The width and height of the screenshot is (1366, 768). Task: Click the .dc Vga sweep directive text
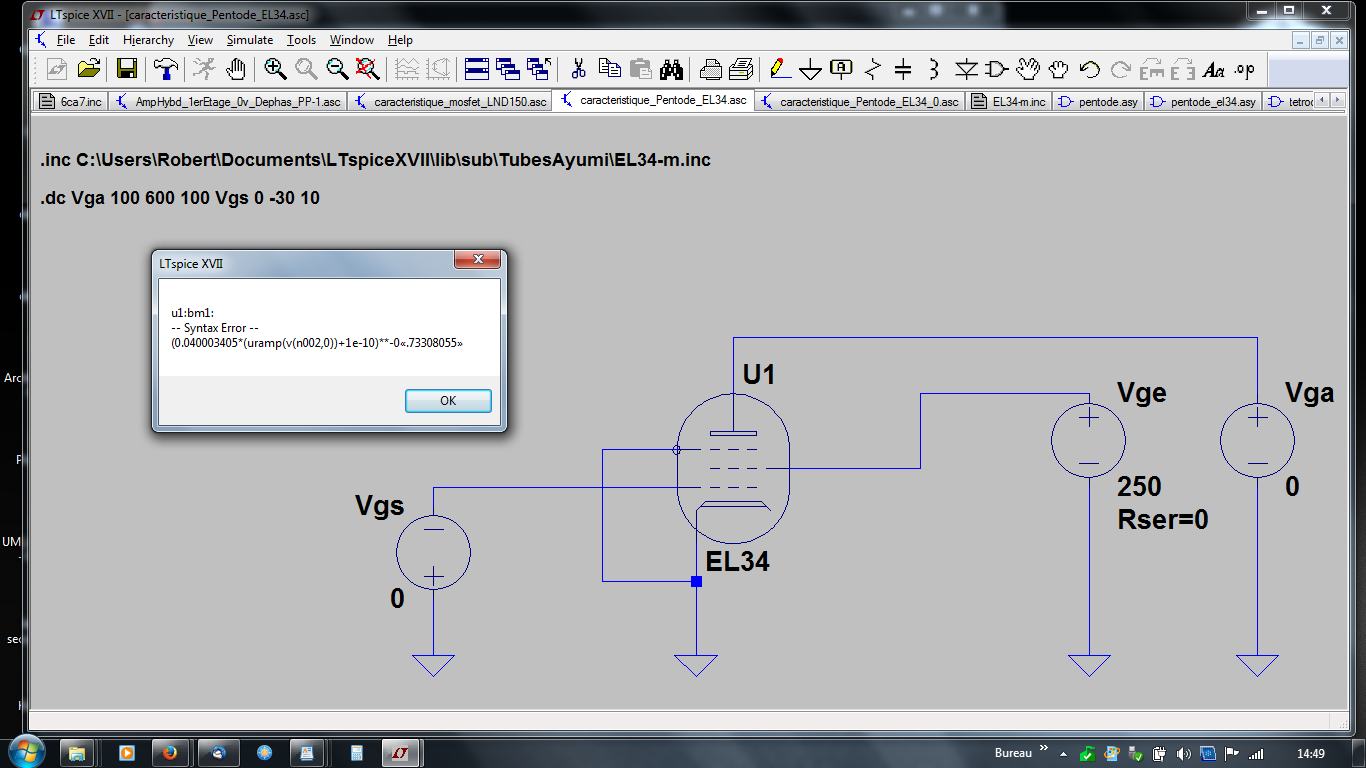tap(180, 198)
